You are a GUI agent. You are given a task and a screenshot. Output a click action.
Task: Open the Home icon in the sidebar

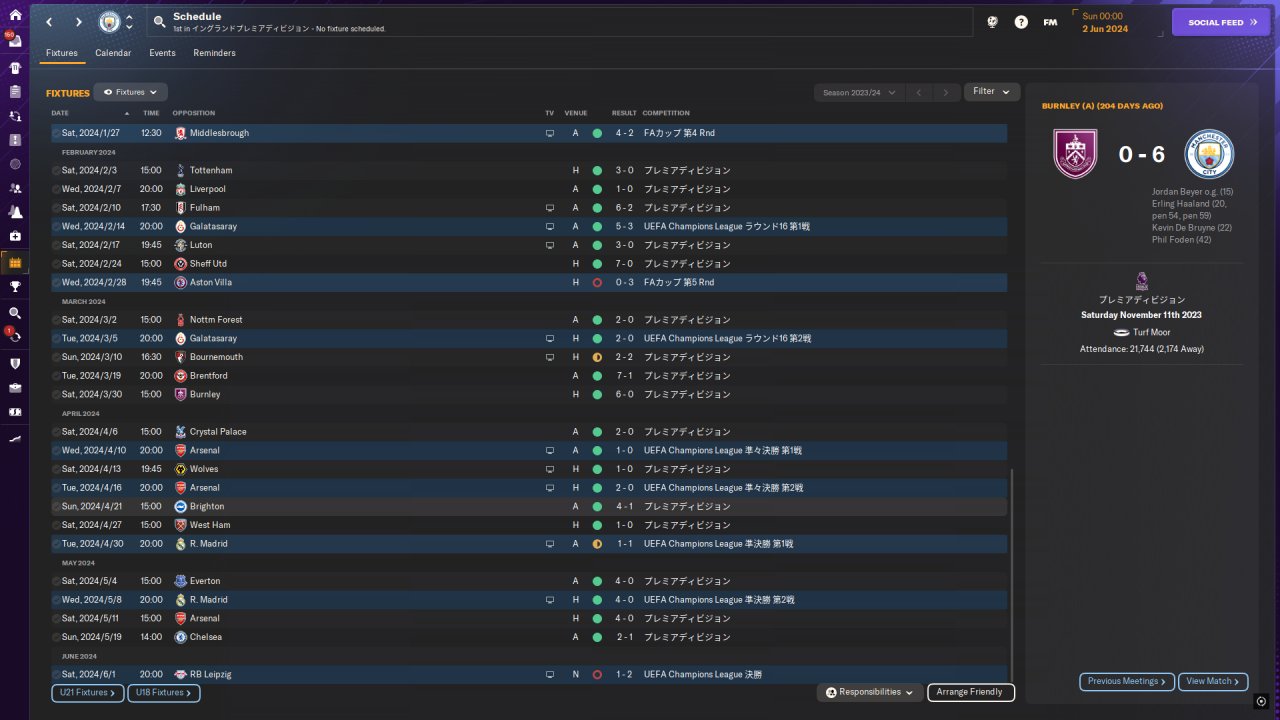15,15
